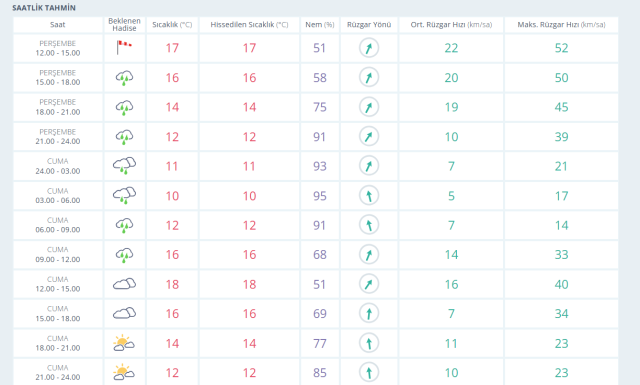640x385 pixels.
Task: Click the 'PERŞEMBE 12.00 - 15.00' time cell
Action: 58,48
